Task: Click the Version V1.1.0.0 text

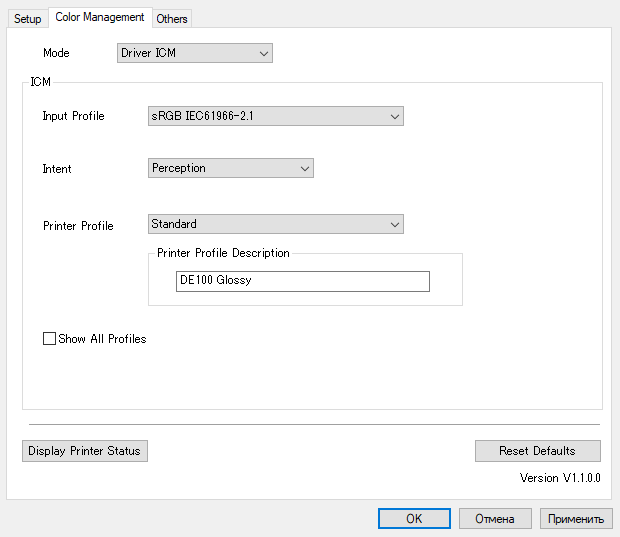Action: (x=560, y=478)
